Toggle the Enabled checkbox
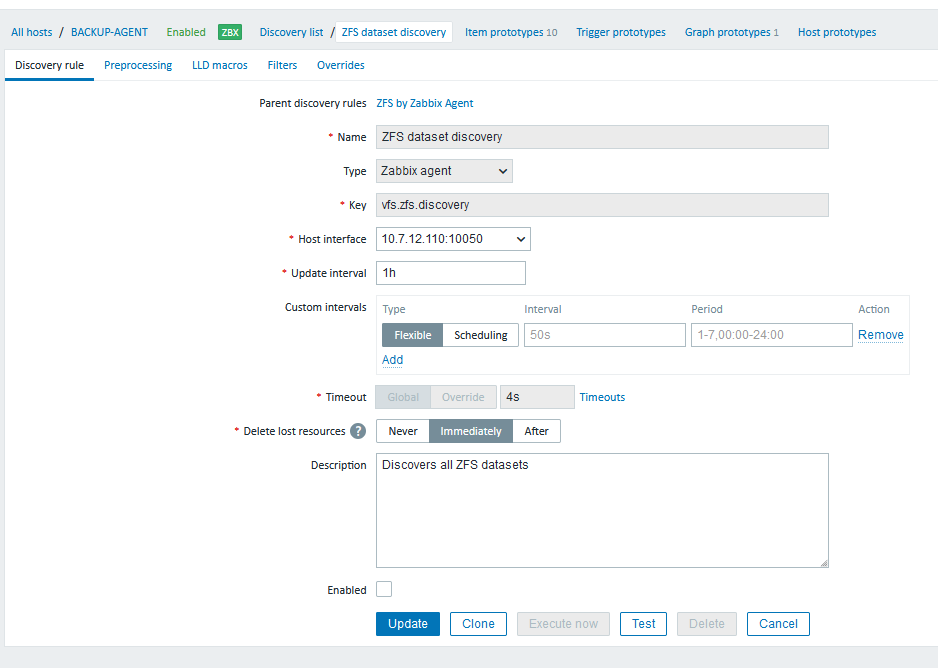 point(384,589)
